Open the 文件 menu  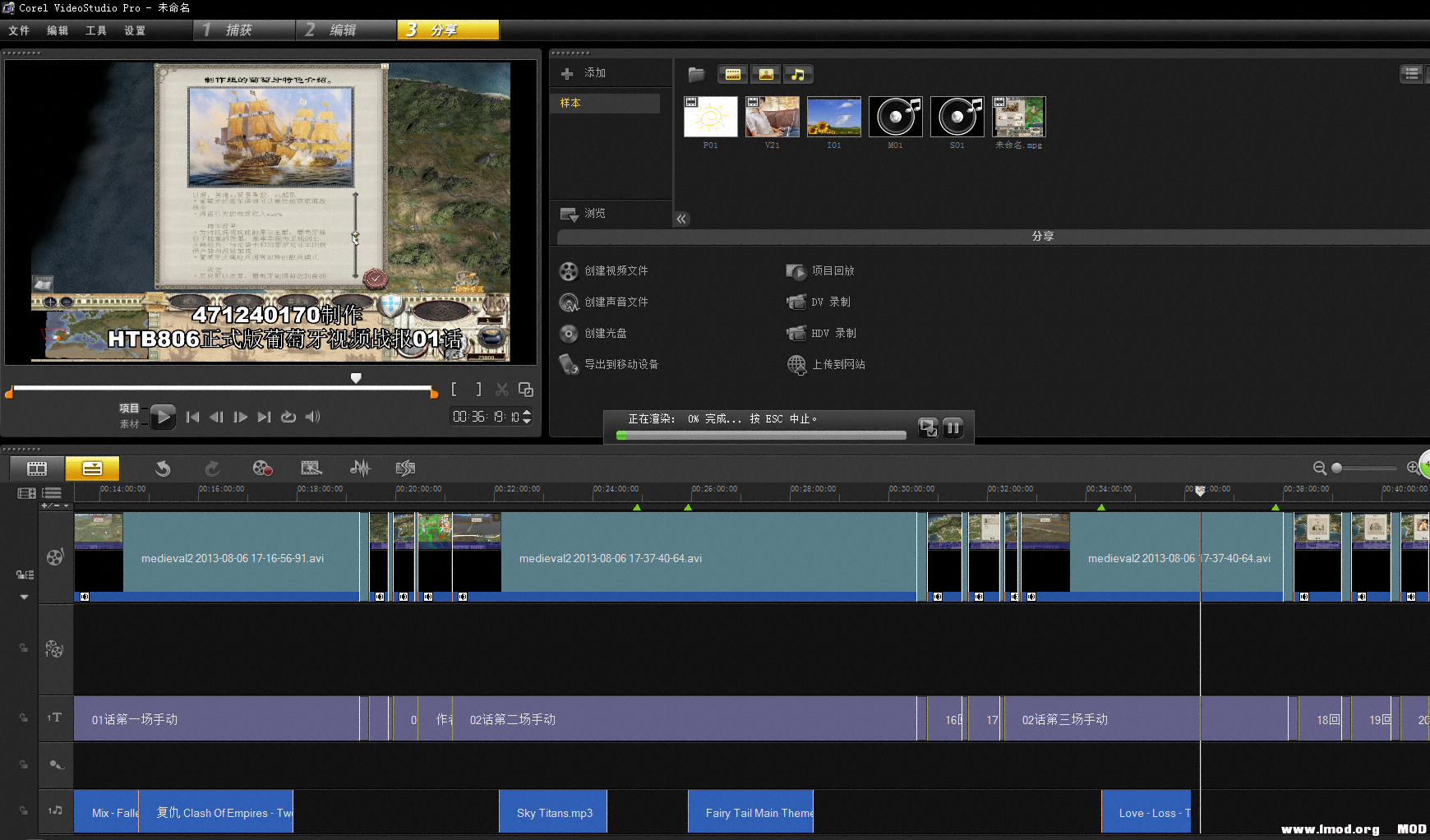[x=19, y=30]
